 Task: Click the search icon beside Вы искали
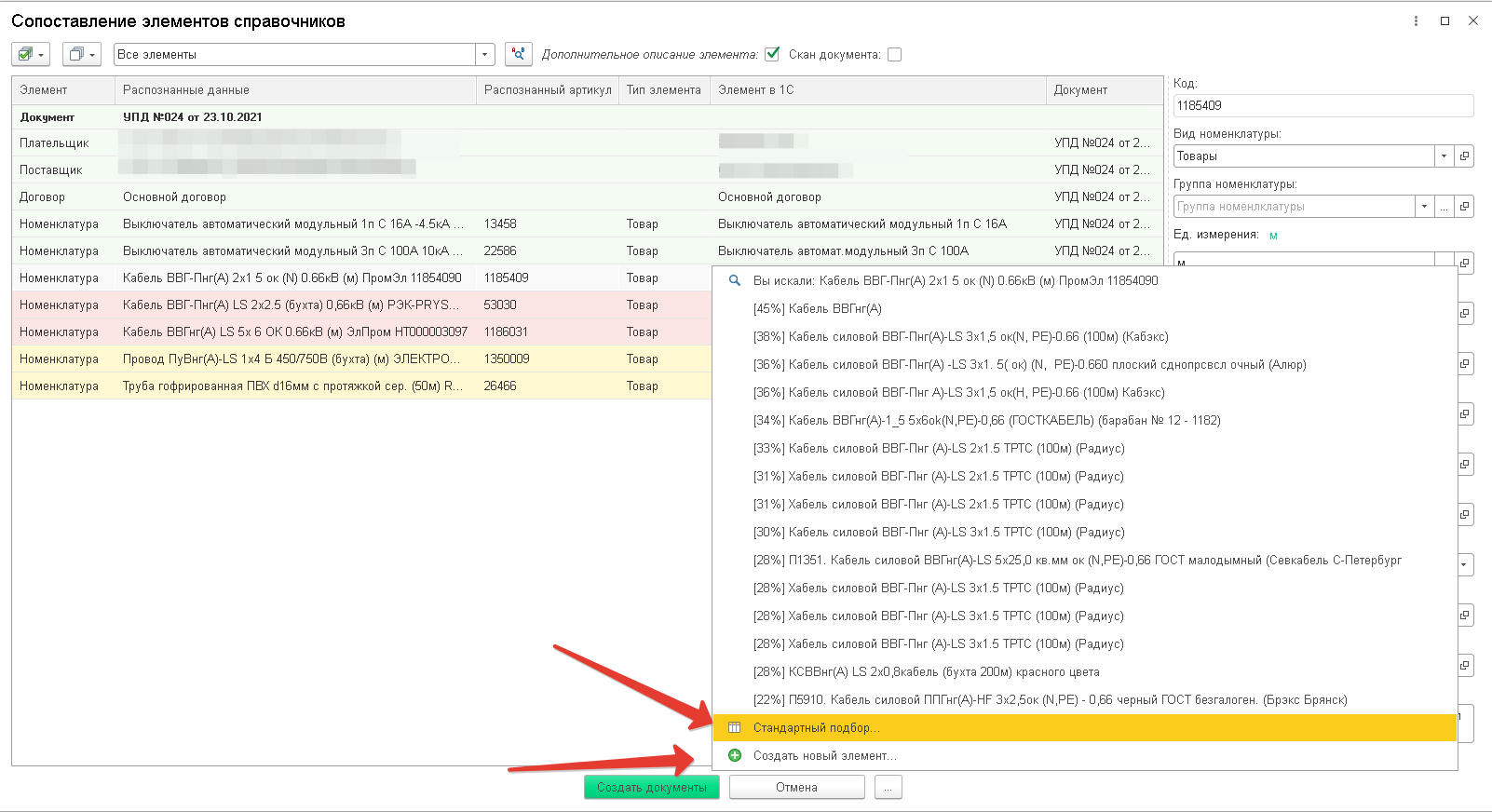click(x=735, y=280)
